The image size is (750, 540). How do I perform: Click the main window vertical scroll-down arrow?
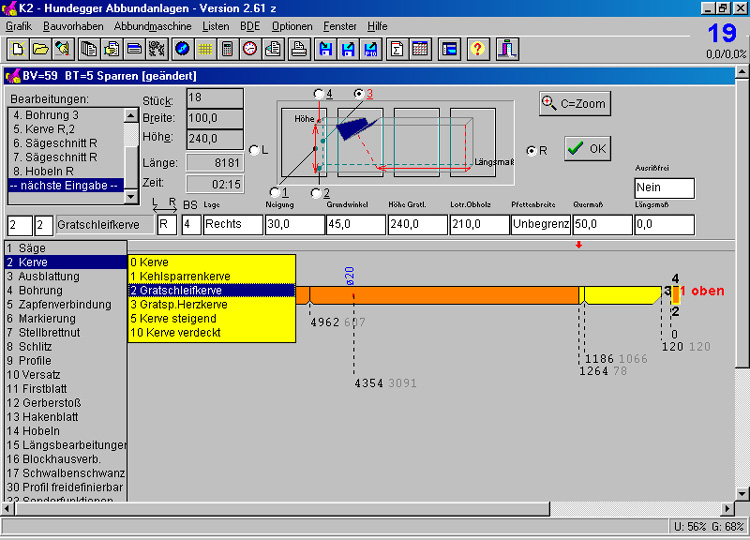742,493
